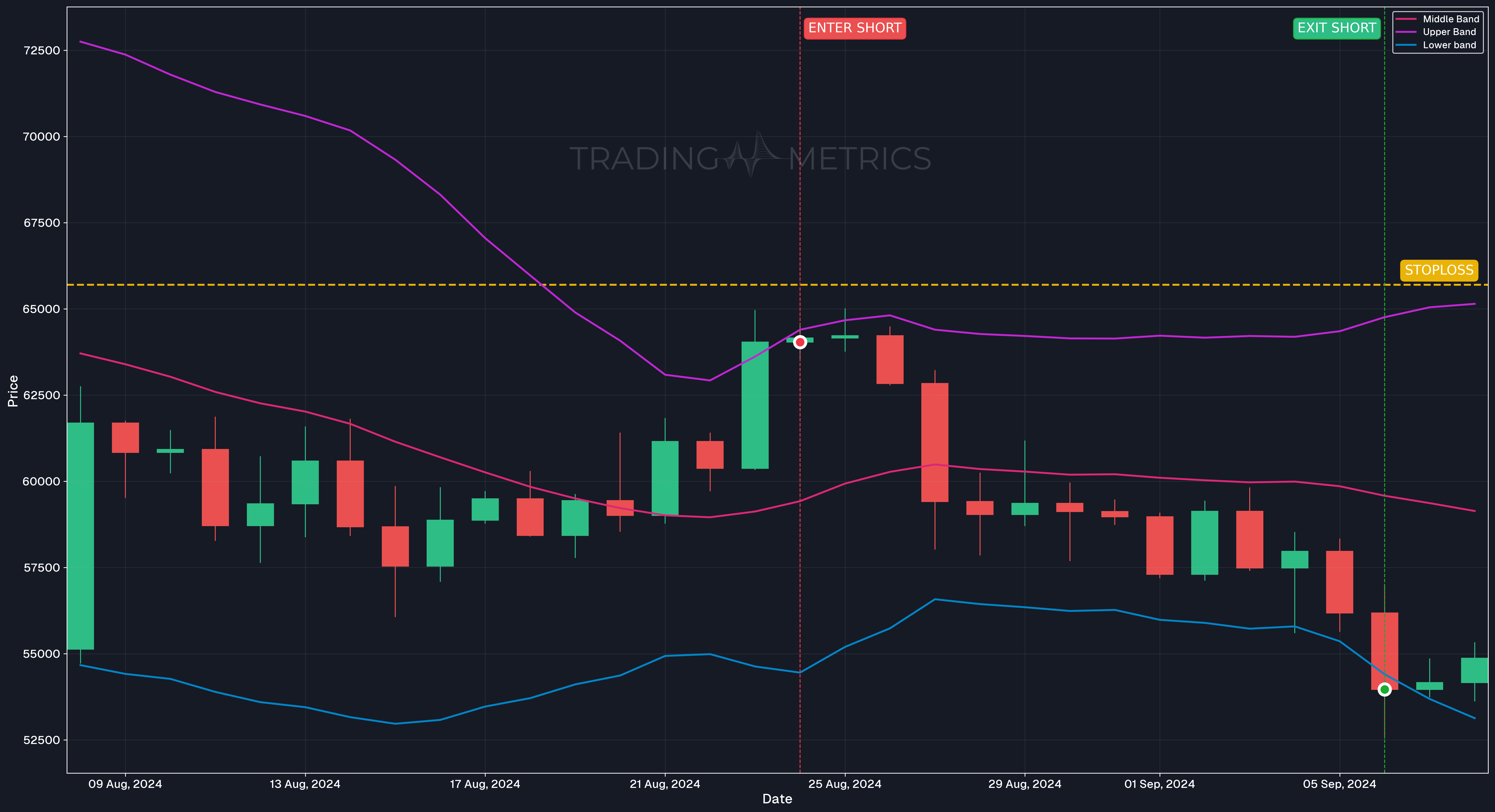Click the large red candle crossing the middle band
Viewport: 1495px width, 812px height.
point(935,443)
